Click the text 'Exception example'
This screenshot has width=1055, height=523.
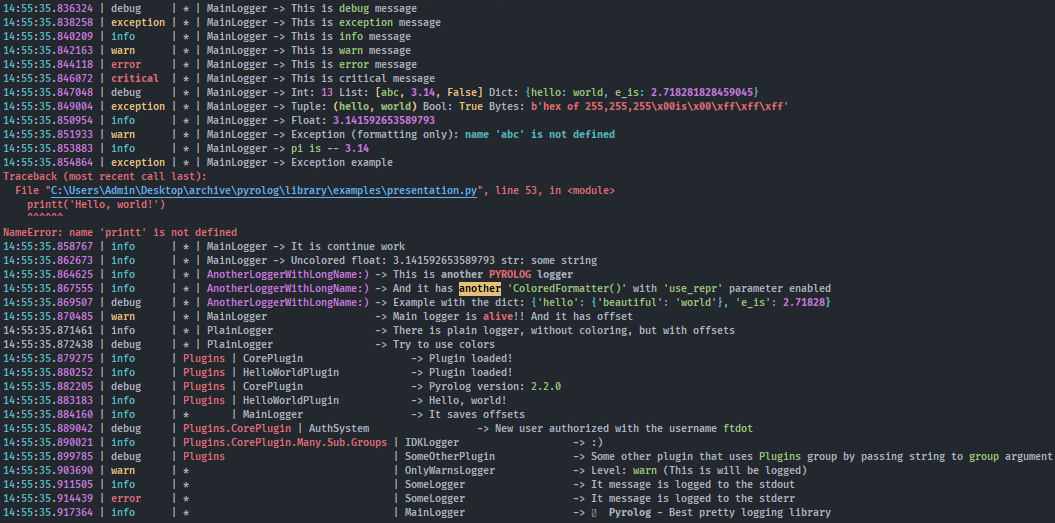(342, 162)
